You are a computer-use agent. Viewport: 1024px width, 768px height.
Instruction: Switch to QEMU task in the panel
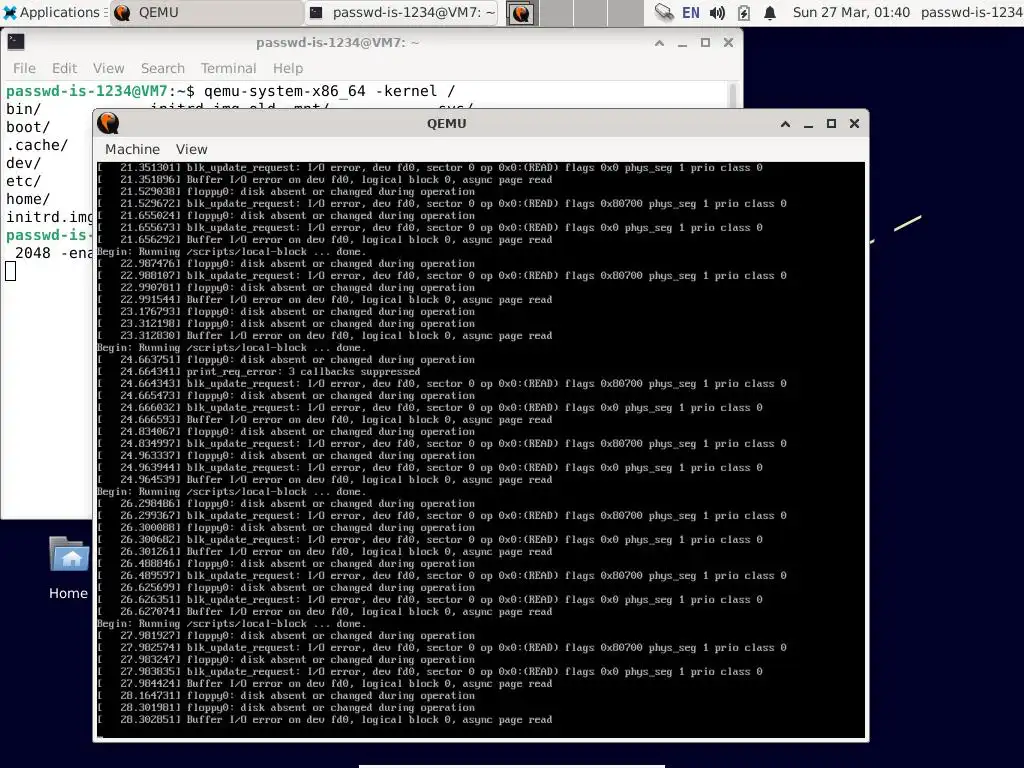pyautogui.click(x=206, y=12)
